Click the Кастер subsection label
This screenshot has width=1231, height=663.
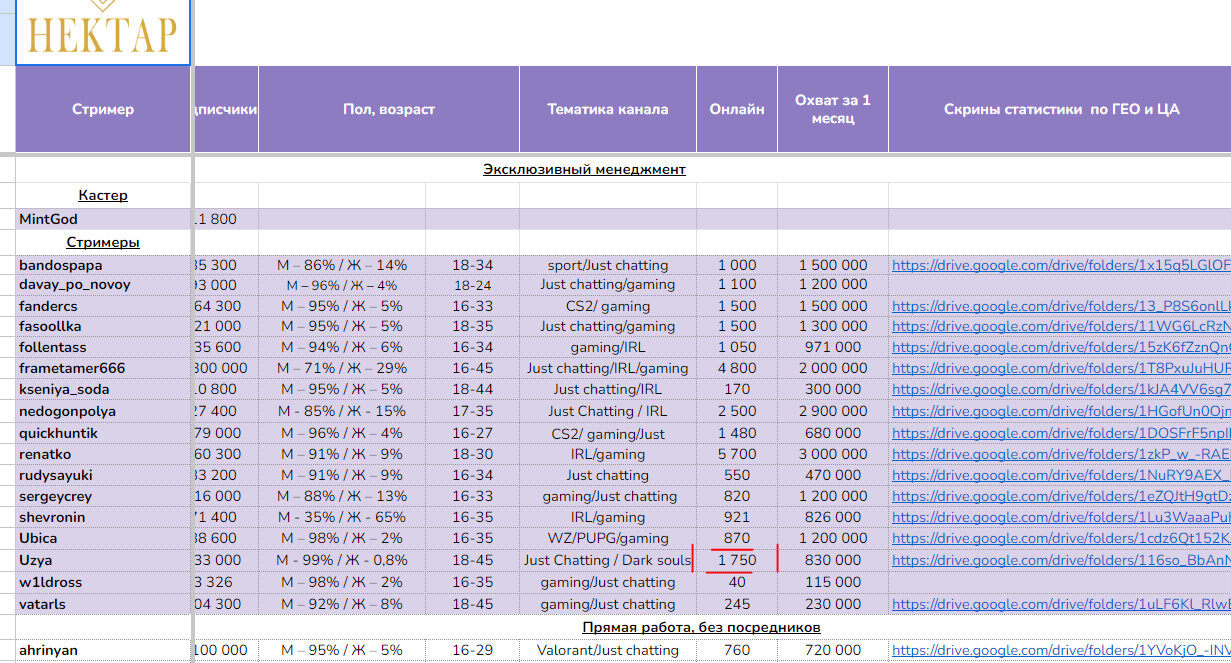pos(103,195)
